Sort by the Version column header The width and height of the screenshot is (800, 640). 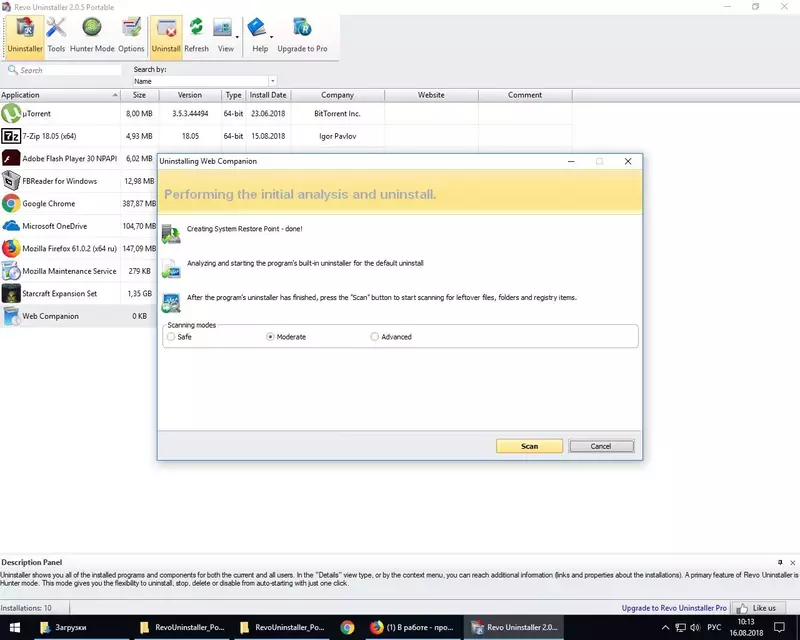[190, 95]
